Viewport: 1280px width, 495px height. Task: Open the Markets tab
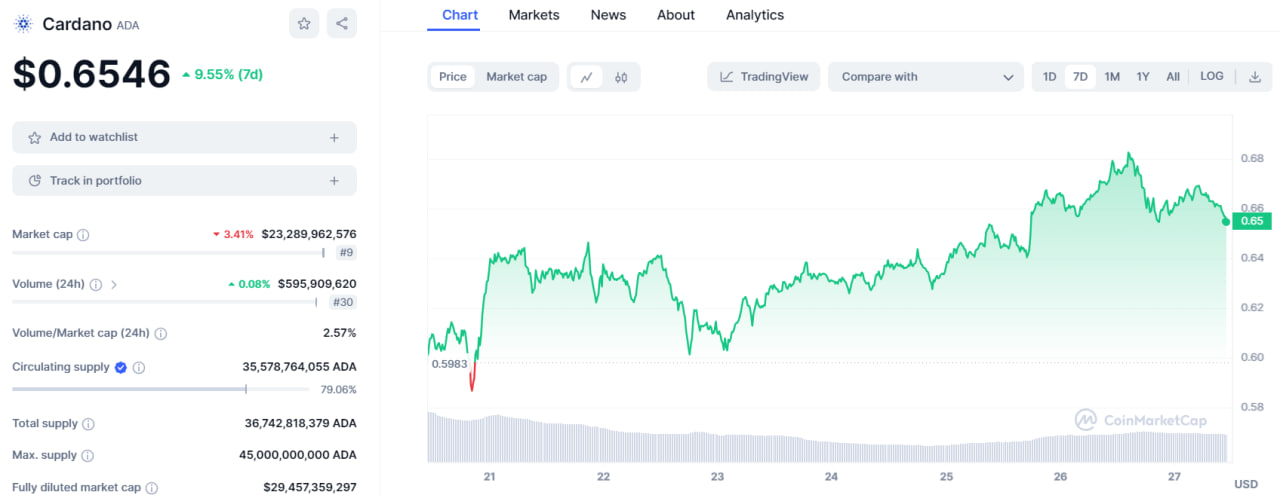click(534, 15)
